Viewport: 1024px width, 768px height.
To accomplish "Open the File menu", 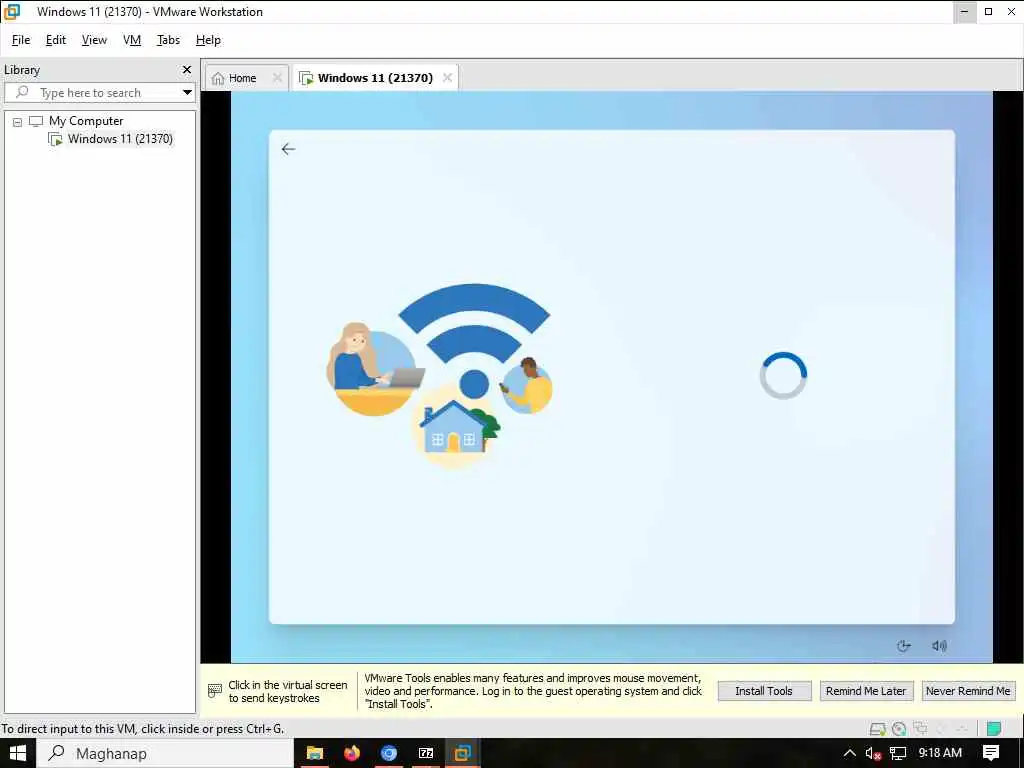I will coord(21,40).
